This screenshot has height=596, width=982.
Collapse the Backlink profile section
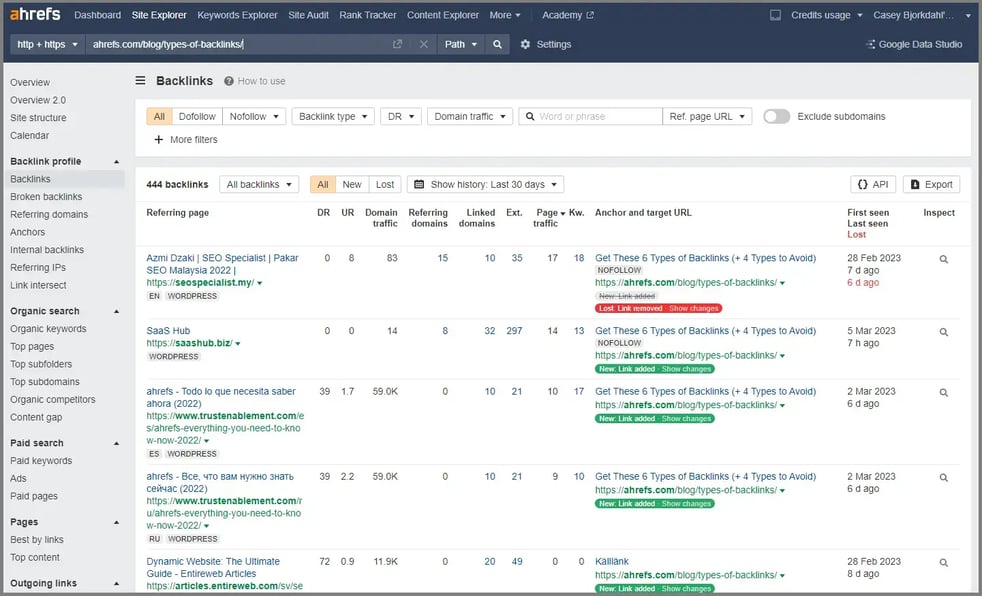[x=116, y=162]
